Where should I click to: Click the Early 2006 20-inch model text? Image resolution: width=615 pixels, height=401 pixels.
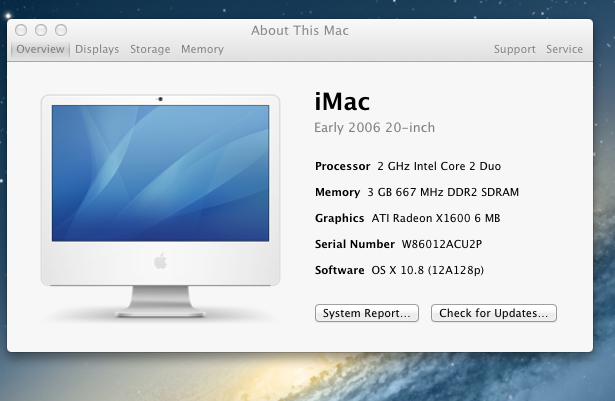[375, 128]
